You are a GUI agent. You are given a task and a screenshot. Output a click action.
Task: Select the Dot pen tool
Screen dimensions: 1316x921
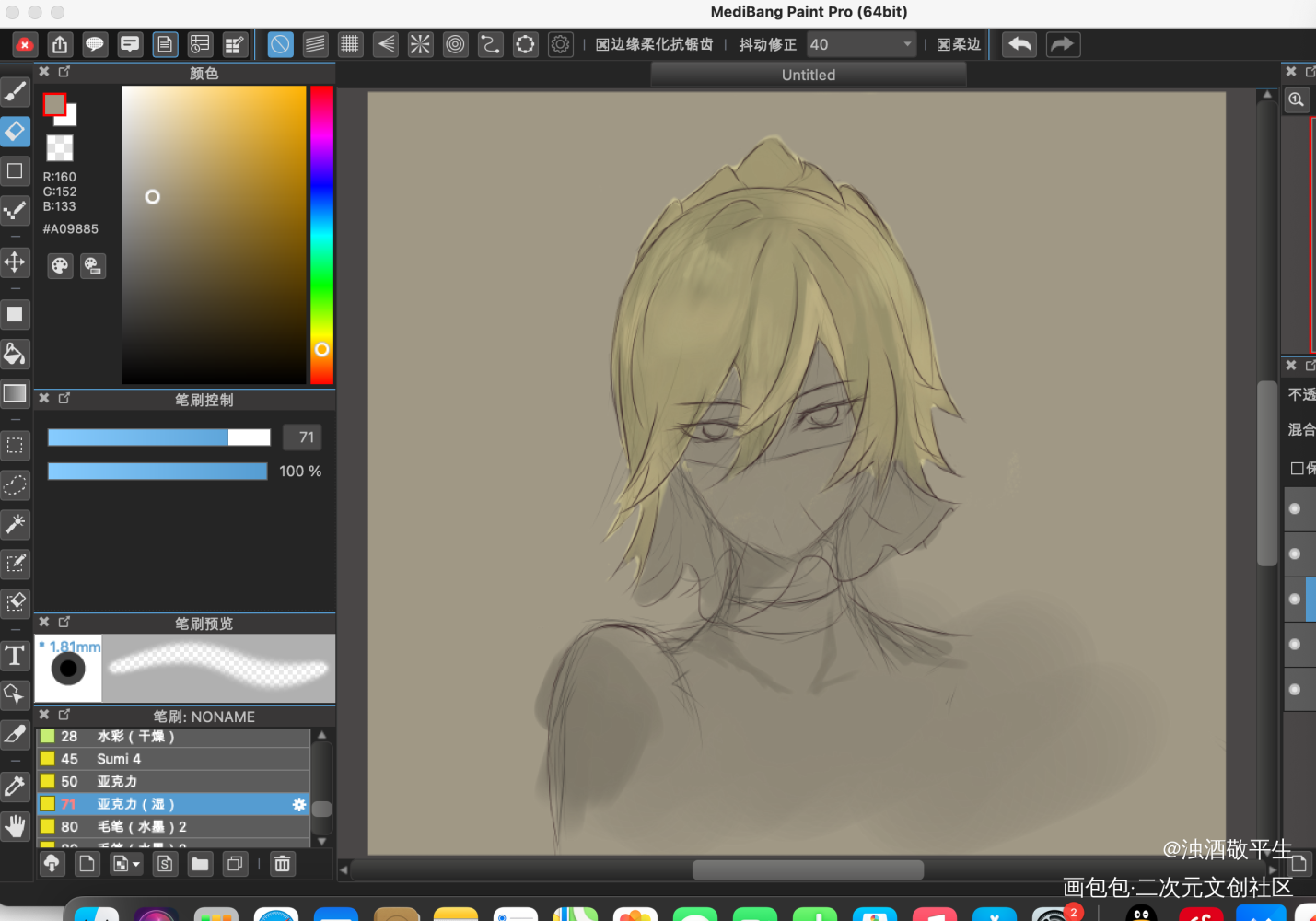(x=15, y=211)
